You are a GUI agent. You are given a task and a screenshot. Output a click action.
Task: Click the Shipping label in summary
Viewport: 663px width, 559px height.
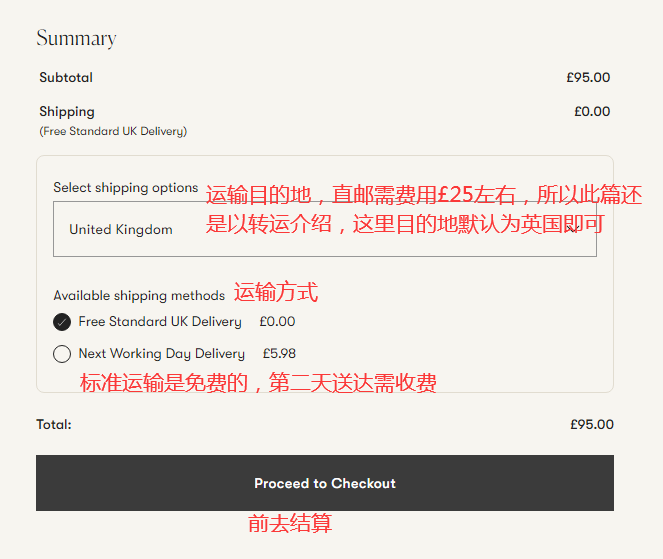(67, 112)
